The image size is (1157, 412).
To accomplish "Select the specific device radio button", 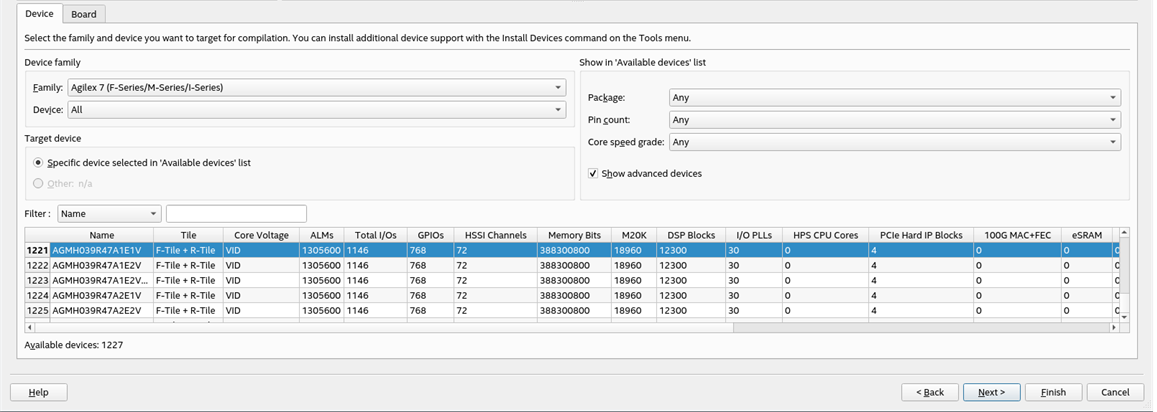I will point(39,162).
